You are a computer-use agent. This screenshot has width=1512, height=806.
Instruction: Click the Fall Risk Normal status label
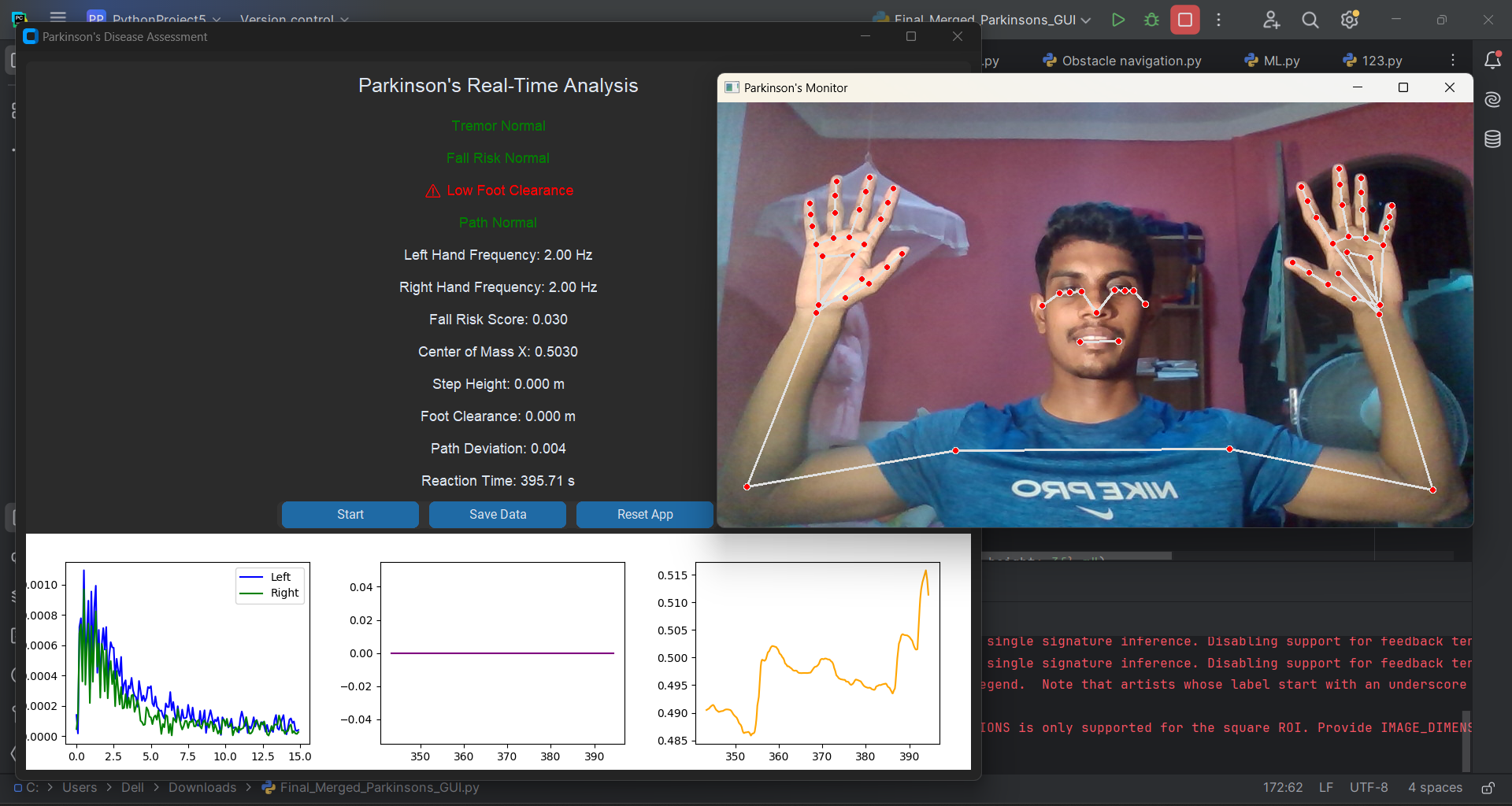click(498, 158)
